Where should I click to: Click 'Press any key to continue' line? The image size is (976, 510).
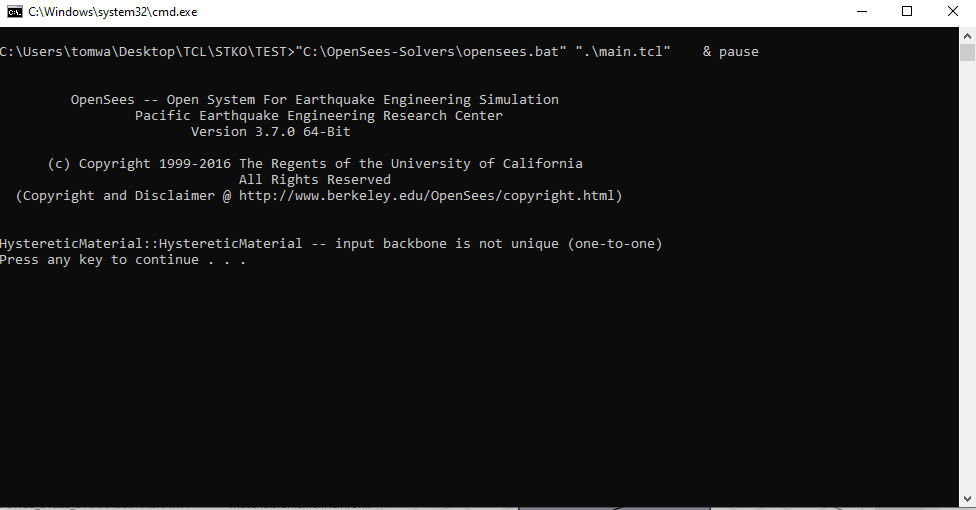(123, 260)
